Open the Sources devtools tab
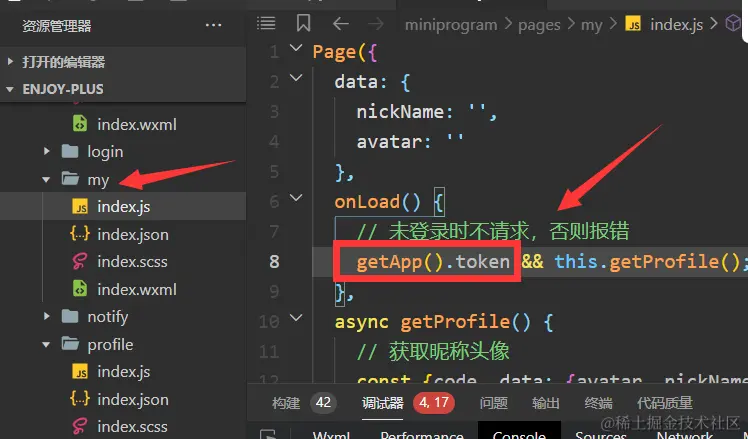 click(x=601, y=434)
